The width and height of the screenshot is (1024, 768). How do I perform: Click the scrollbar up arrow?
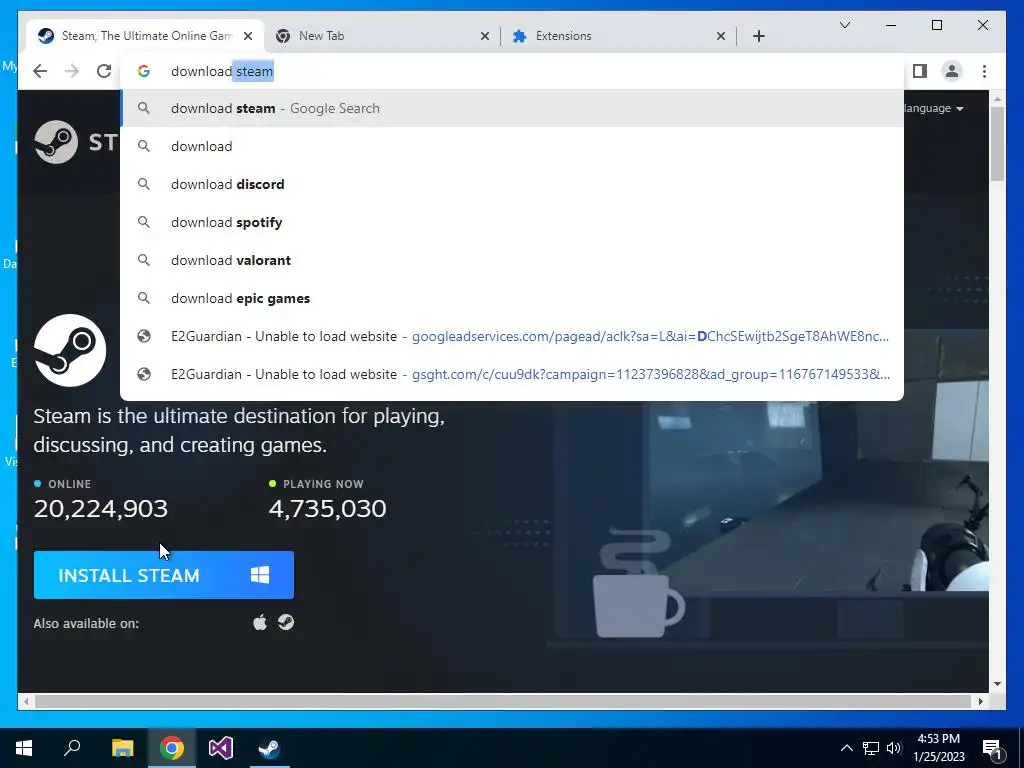tap(997, 99)
